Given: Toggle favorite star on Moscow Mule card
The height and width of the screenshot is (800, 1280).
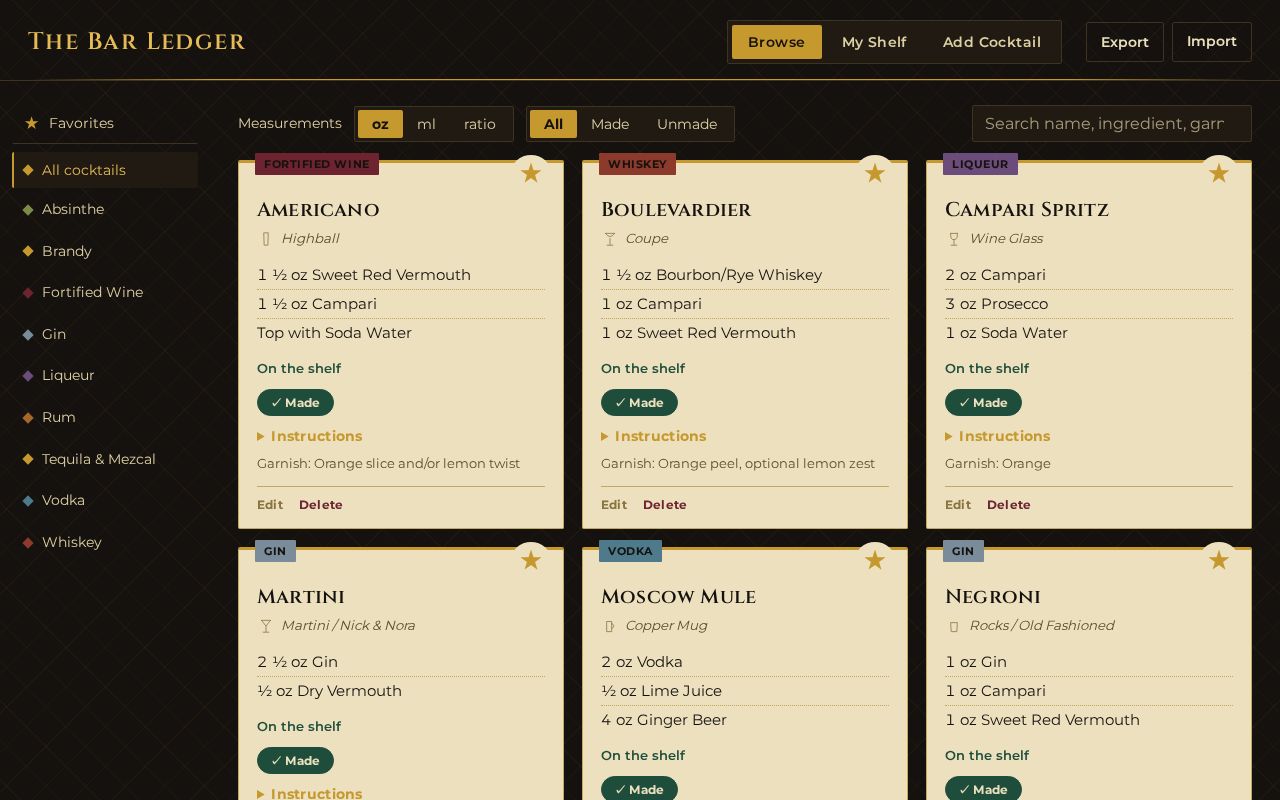Looking at the screenshot, I should (875, 560).
